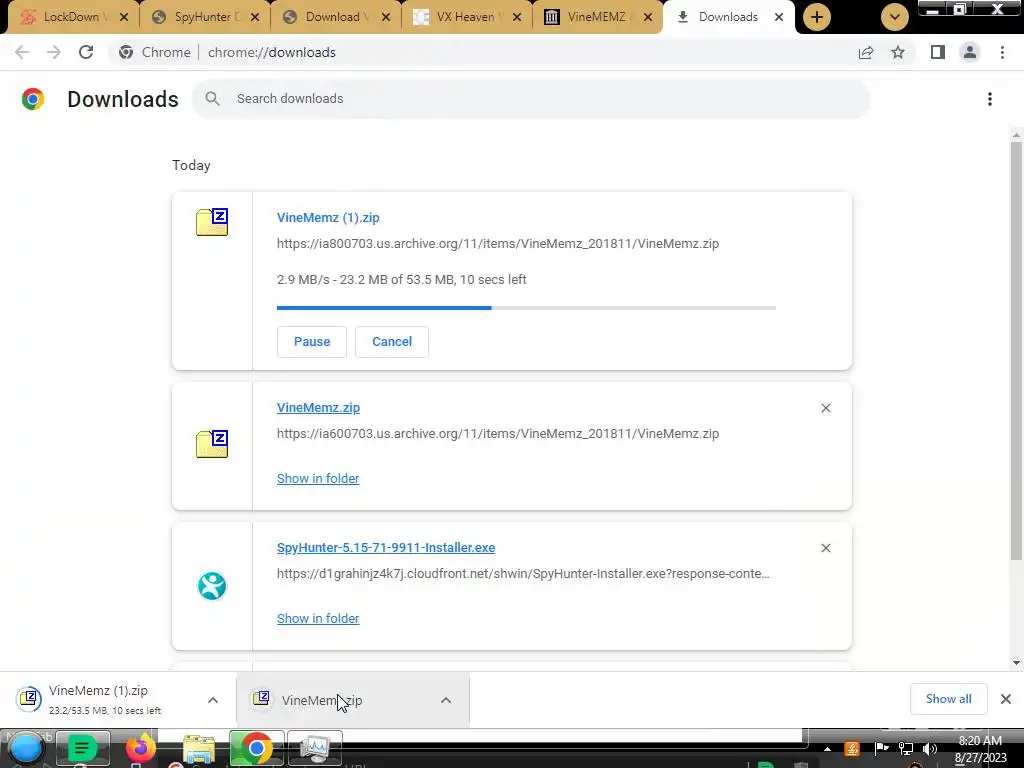Show VineMemz.zip in folder
The image size is (1024, 768).
(x=318, y=478)
